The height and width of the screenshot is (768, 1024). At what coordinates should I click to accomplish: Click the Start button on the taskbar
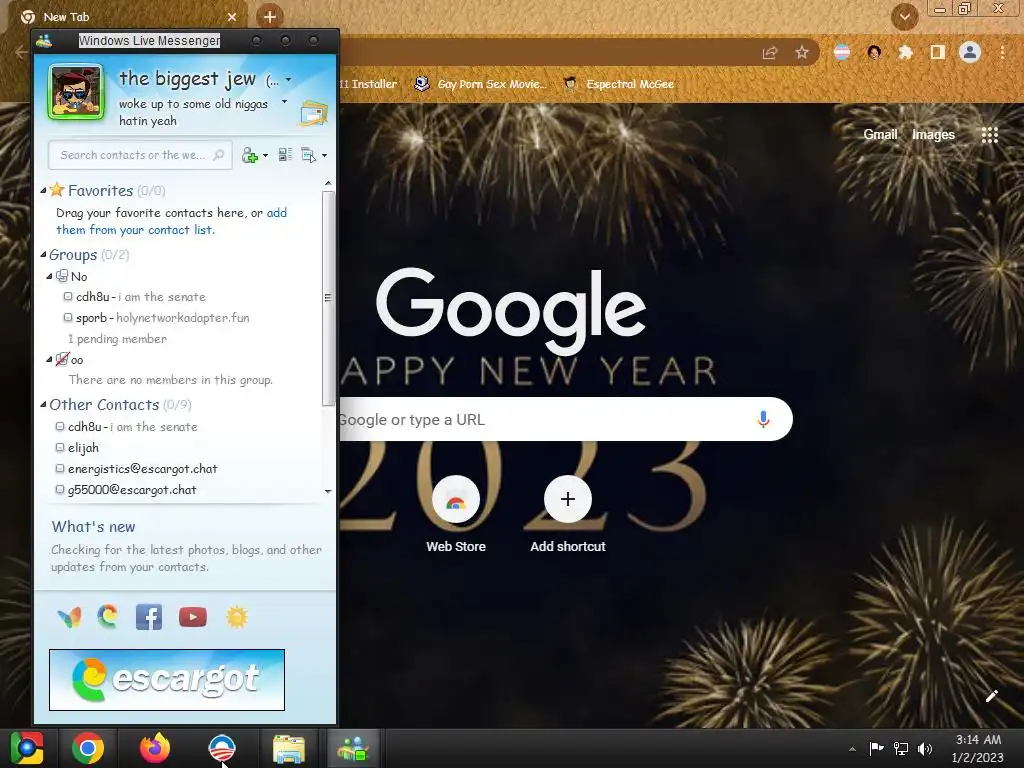coord(26,748)
